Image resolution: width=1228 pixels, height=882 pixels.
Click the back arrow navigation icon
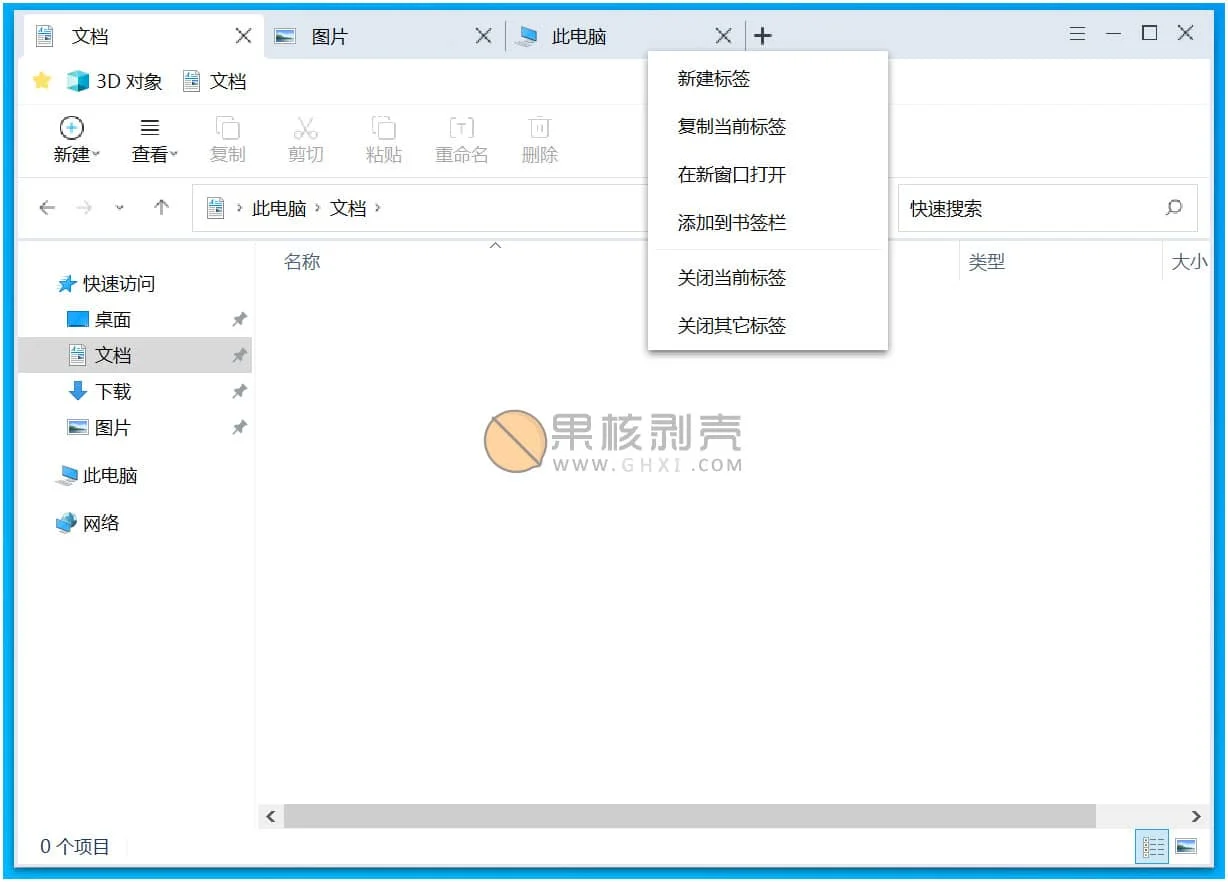[46, 208]
